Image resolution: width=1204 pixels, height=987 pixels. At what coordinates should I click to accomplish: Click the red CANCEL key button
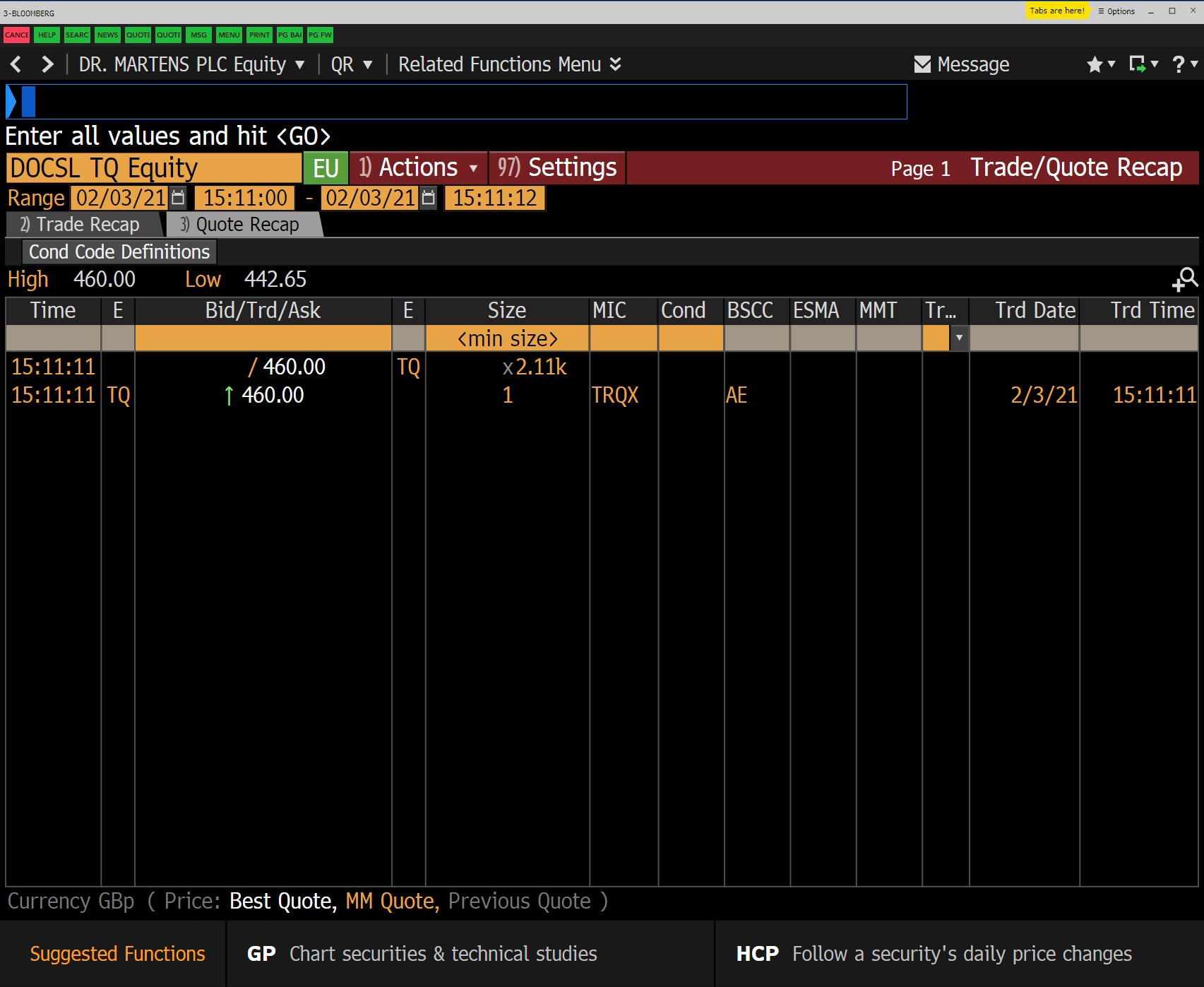pos(16,35)
